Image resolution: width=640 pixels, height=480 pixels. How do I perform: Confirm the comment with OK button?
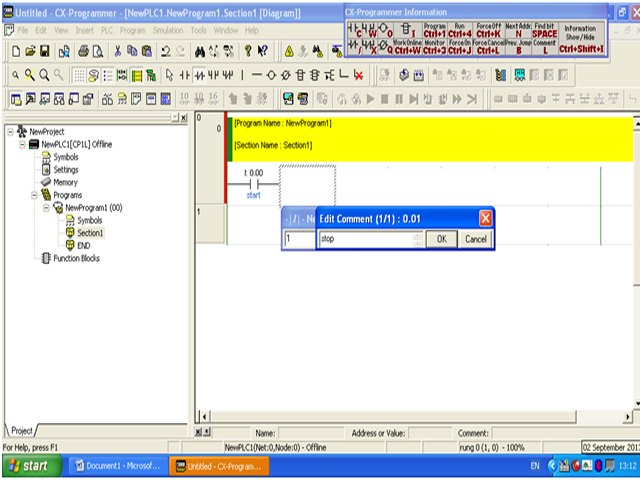coord(442,239)
